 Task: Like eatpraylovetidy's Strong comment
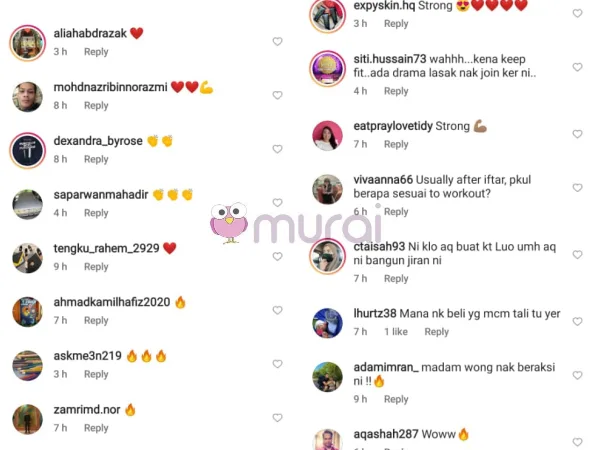coord(577,134)
